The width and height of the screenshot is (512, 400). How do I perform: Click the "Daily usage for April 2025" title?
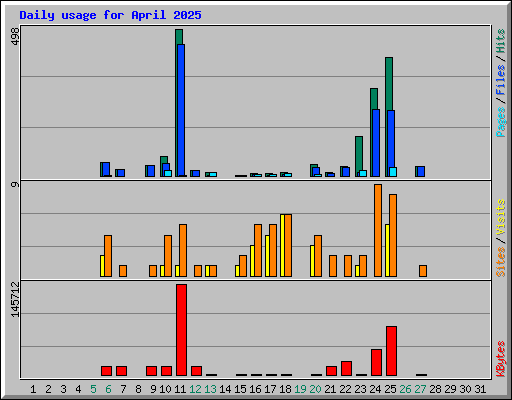coord(110,15)
